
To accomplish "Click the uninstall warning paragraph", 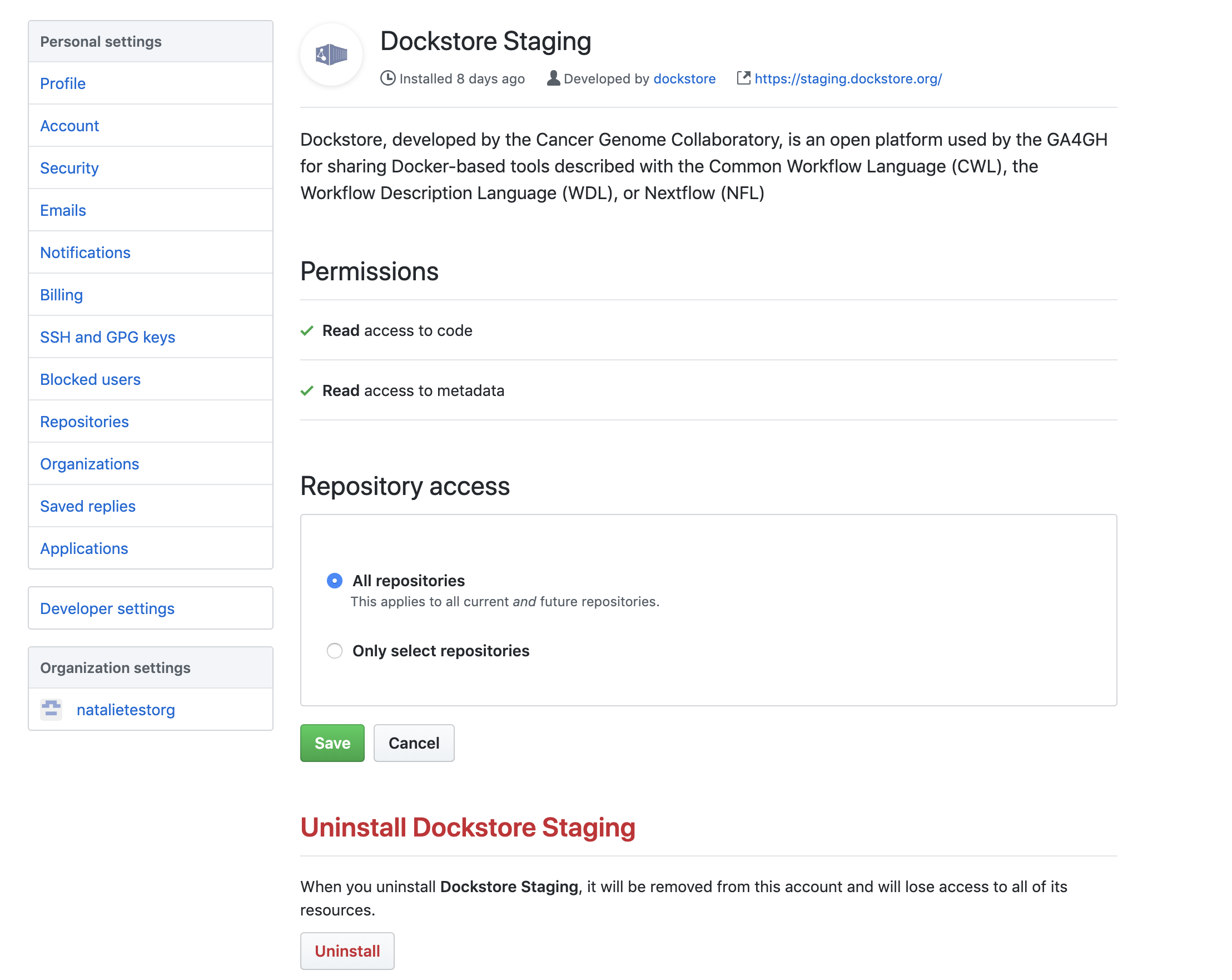I will pyautogui.click(x=683, y=898).
